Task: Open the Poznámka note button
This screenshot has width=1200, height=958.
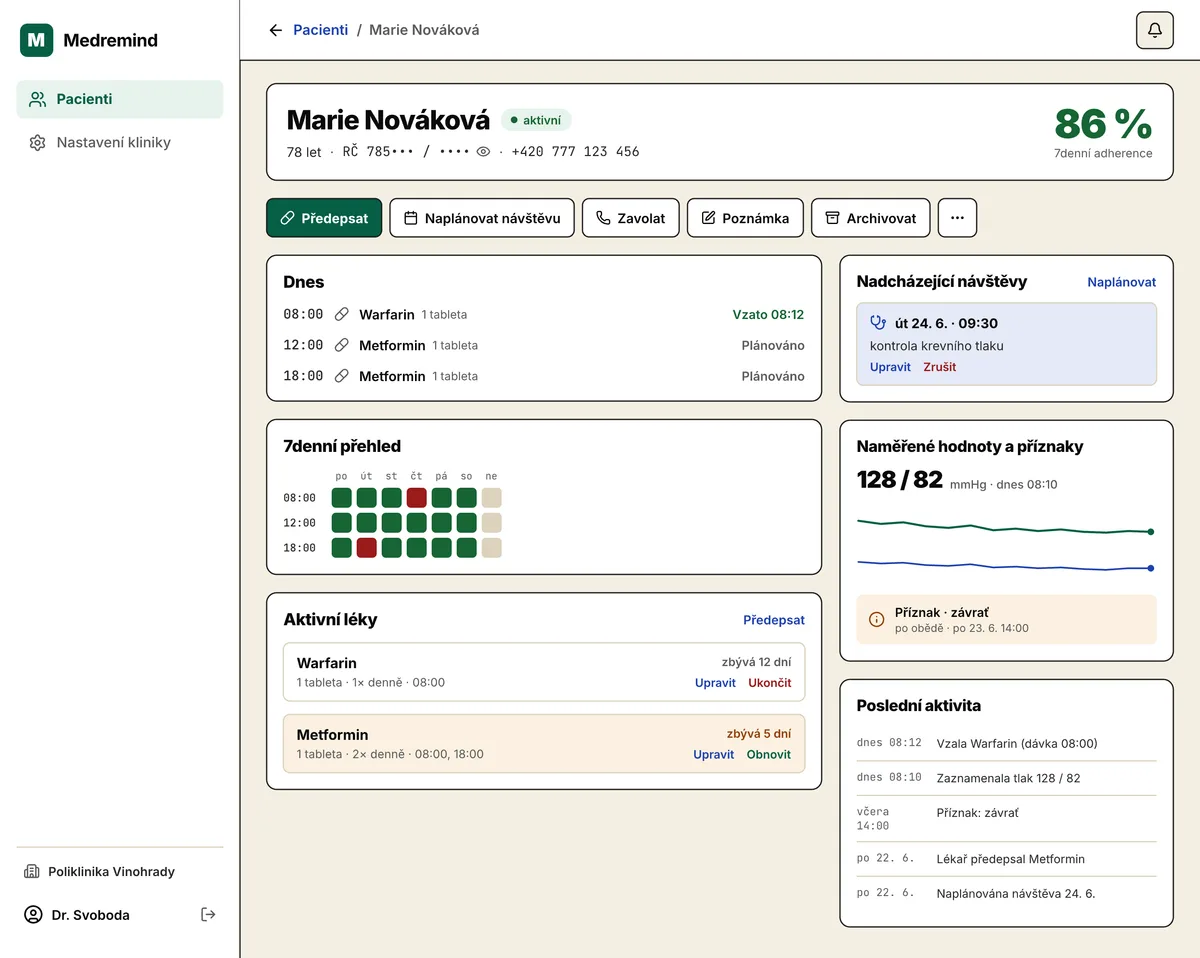Action: 745,218
